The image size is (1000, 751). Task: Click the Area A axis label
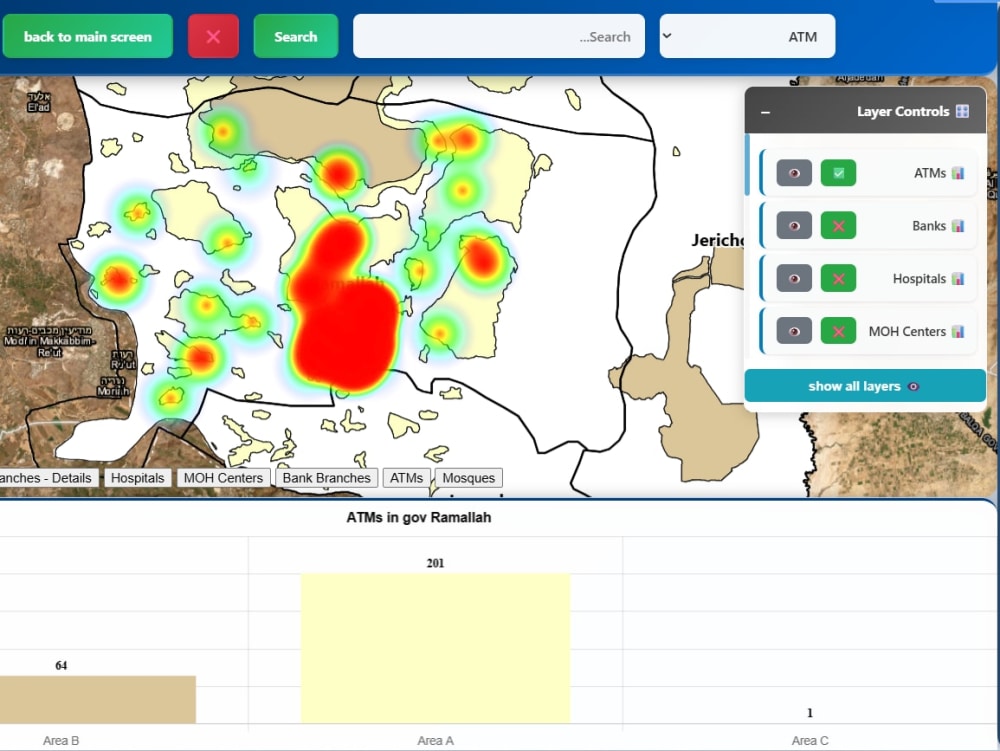[x=435, y=740]
